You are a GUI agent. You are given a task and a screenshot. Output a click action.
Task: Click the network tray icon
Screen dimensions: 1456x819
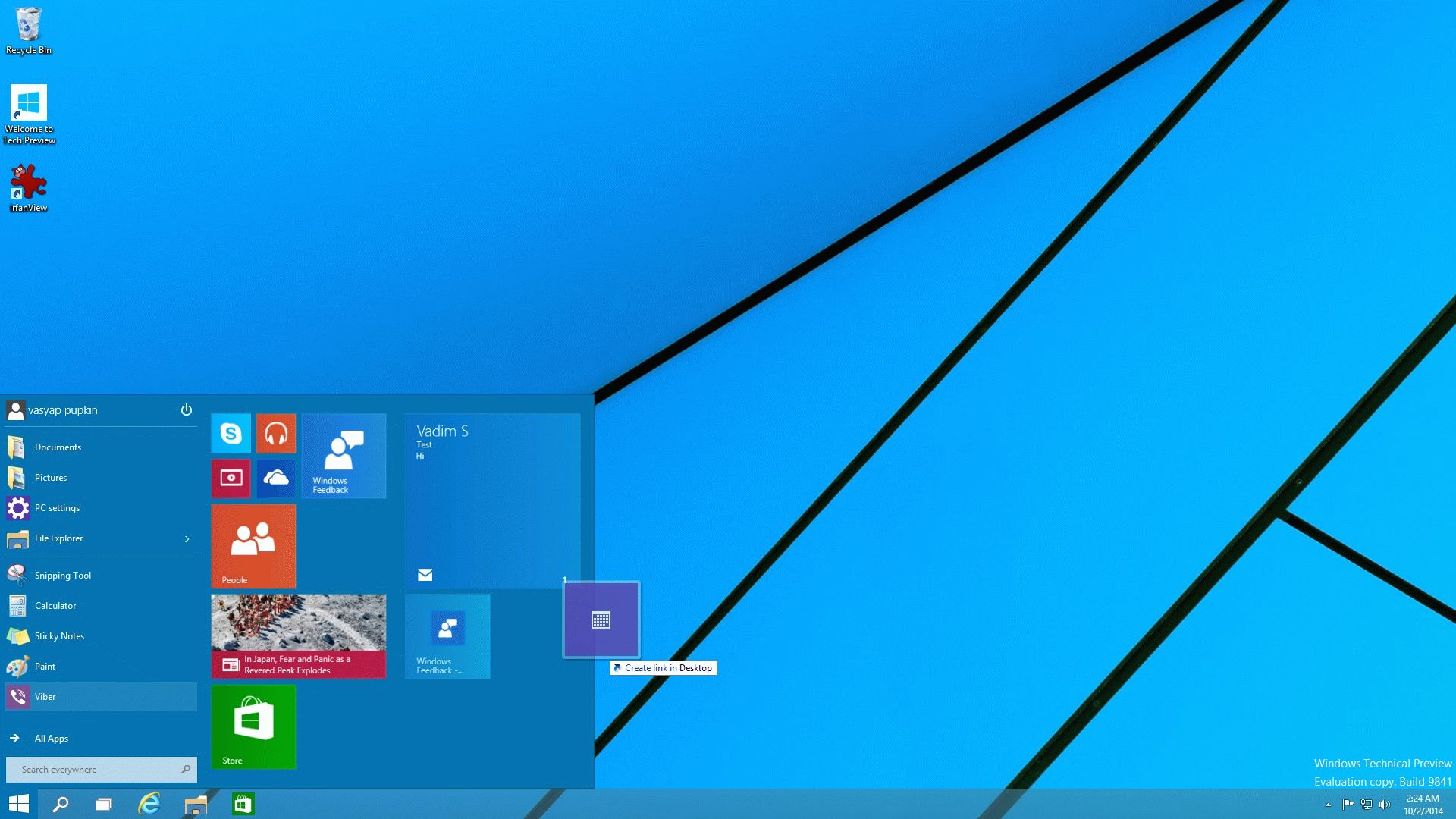coord(1367,805)
